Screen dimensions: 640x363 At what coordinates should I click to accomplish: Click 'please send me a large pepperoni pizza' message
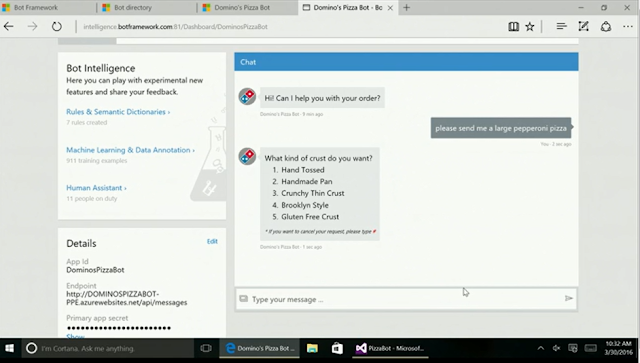501,128
